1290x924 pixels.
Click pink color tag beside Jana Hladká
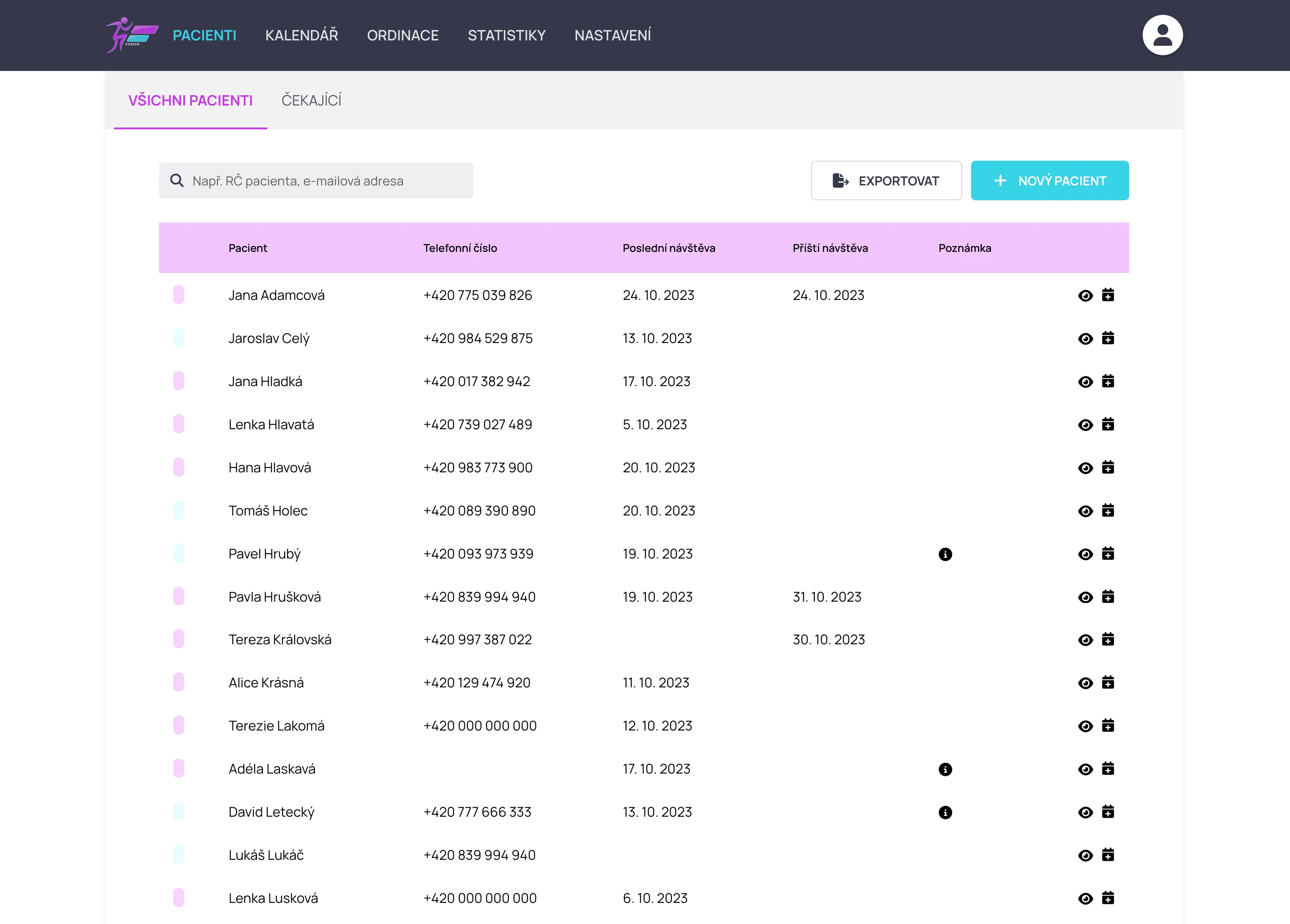click(179, 381)
